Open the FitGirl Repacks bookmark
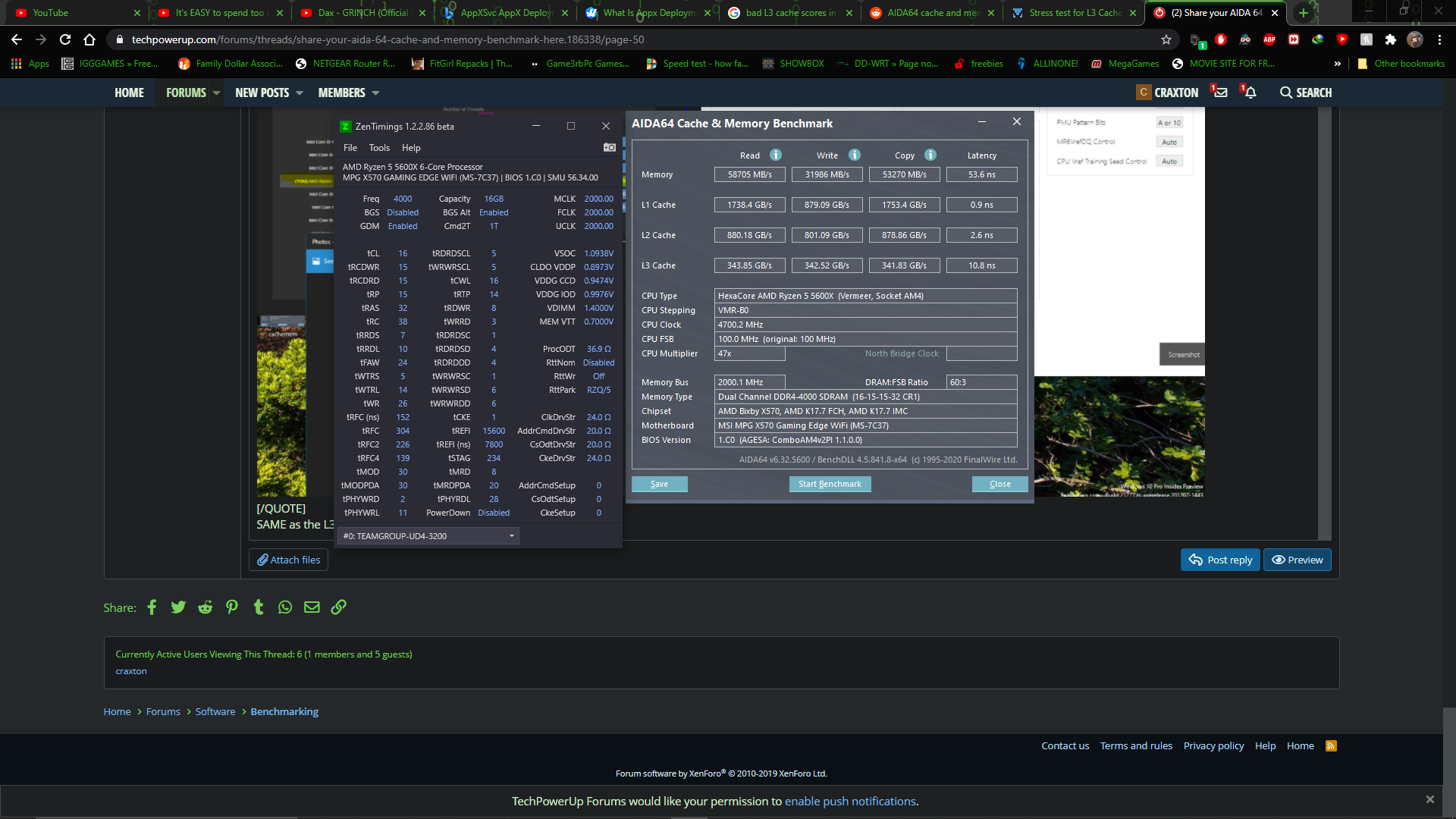 click(x=463, y=64)
